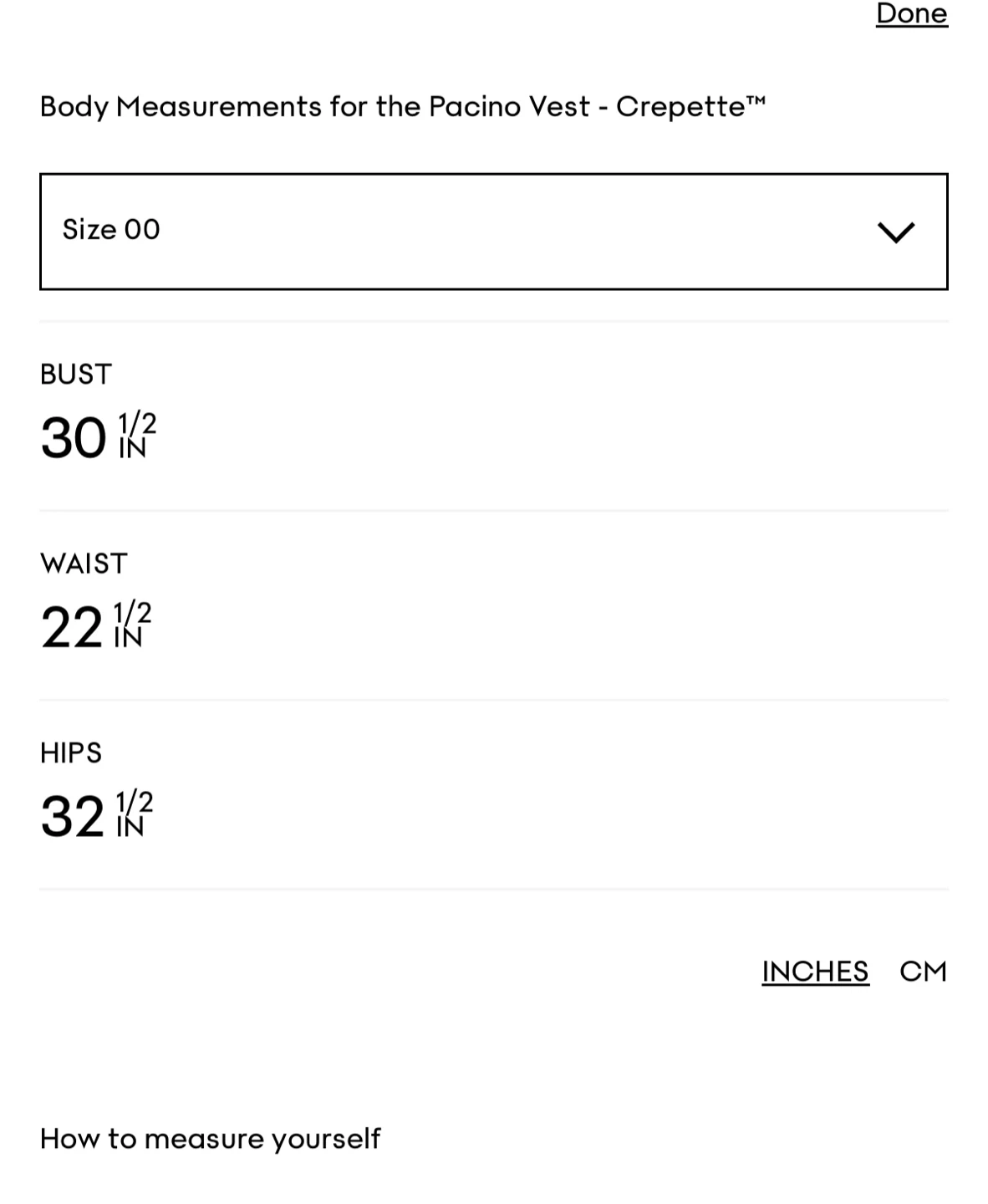Viewport: 988px width, 1204px height.
Task: Click the 1/2 fraction beside waist 22
Action: click(133, 614)
